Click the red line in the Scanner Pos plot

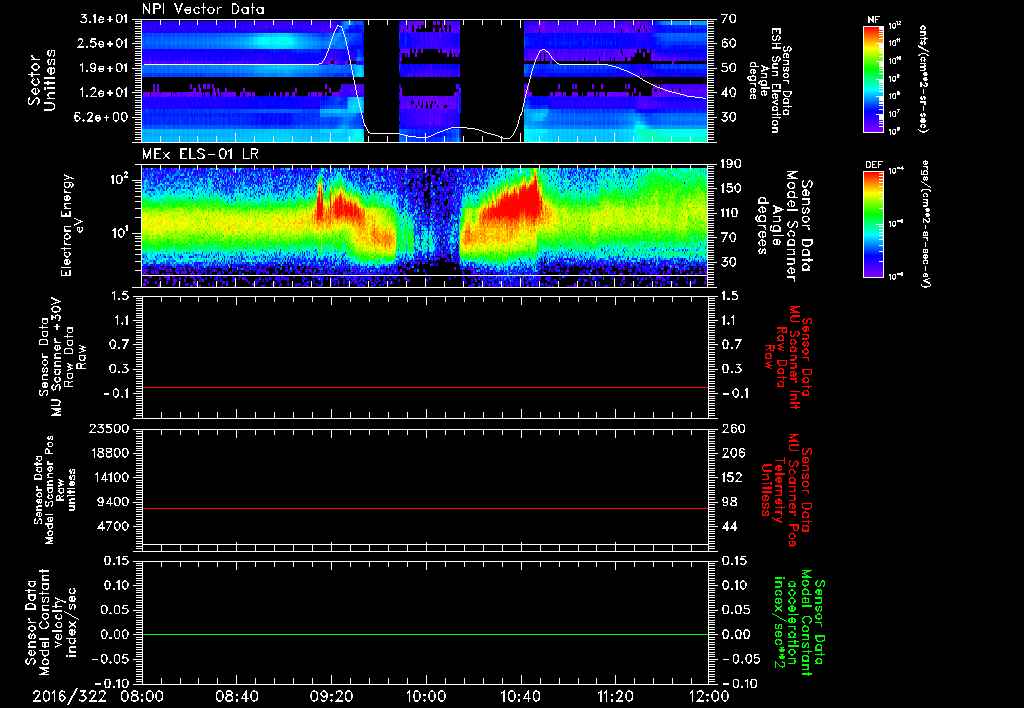[425, 508]
